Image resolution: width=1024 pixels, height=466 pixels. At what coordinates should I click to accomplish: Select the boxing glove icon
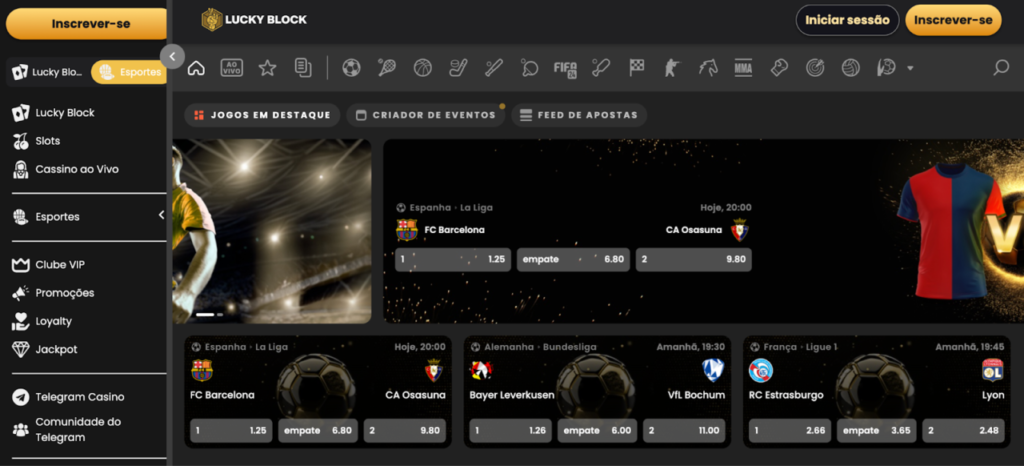pyautogui.click(x=779, y=68)
